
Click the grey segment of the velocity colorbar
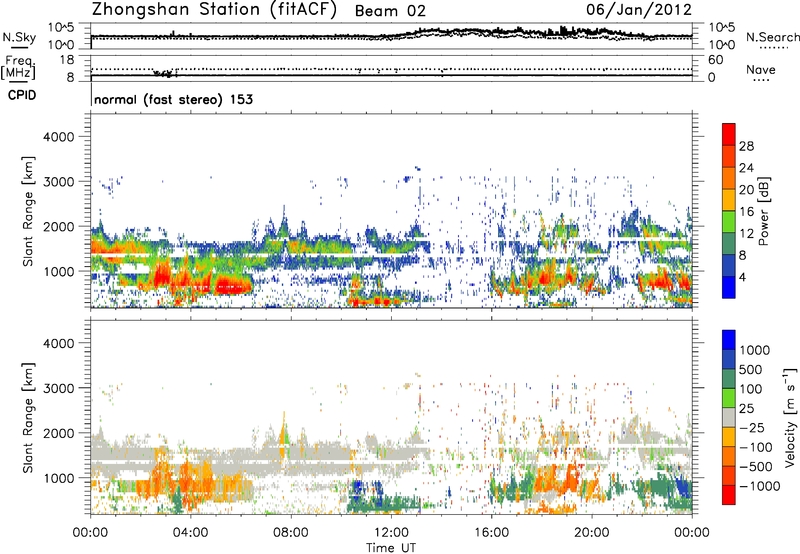click(x=729, y=417)
